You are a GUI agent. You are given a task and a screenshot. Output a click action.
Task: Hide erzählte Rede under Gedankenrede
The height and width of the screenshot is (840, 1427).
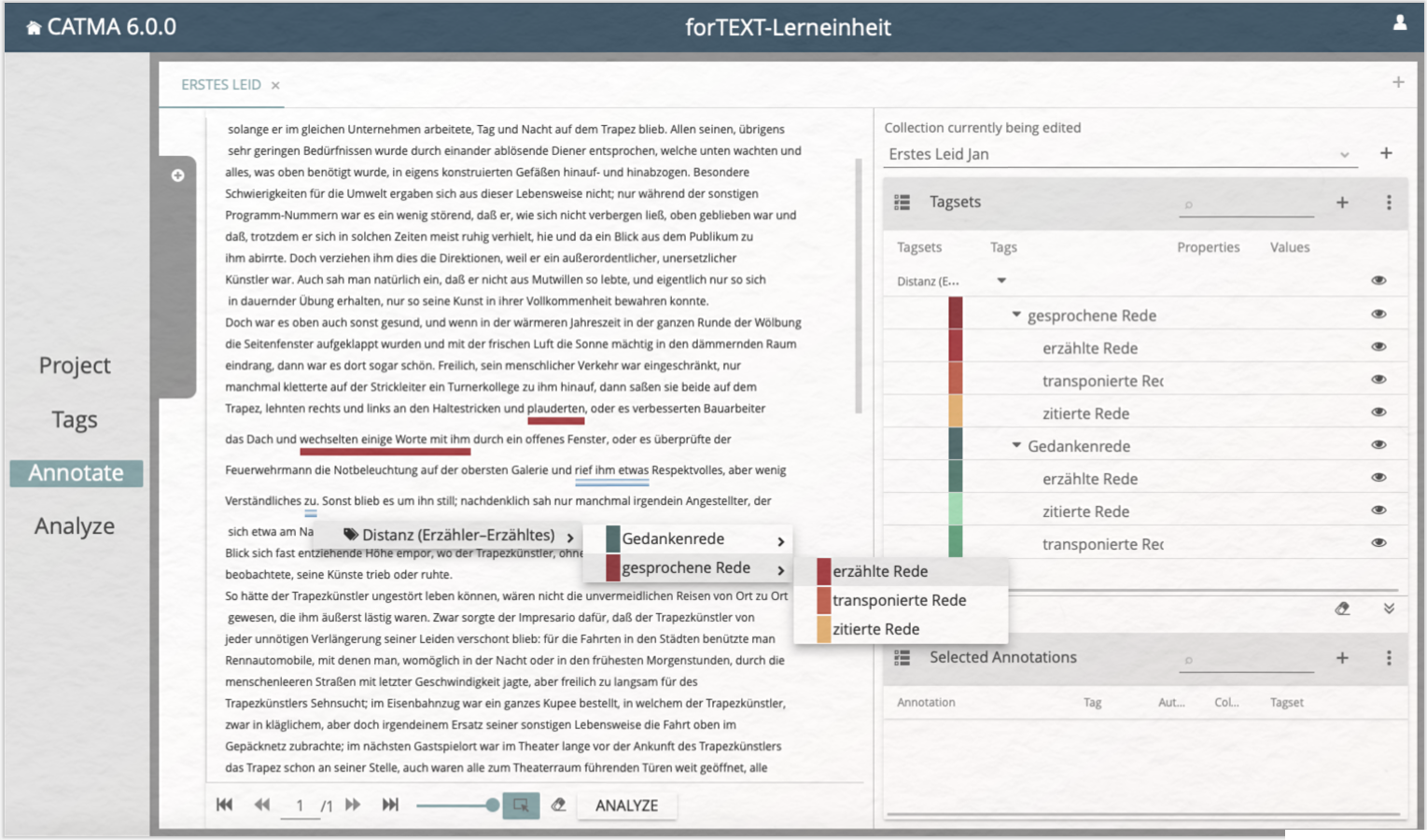point(1378,477)
